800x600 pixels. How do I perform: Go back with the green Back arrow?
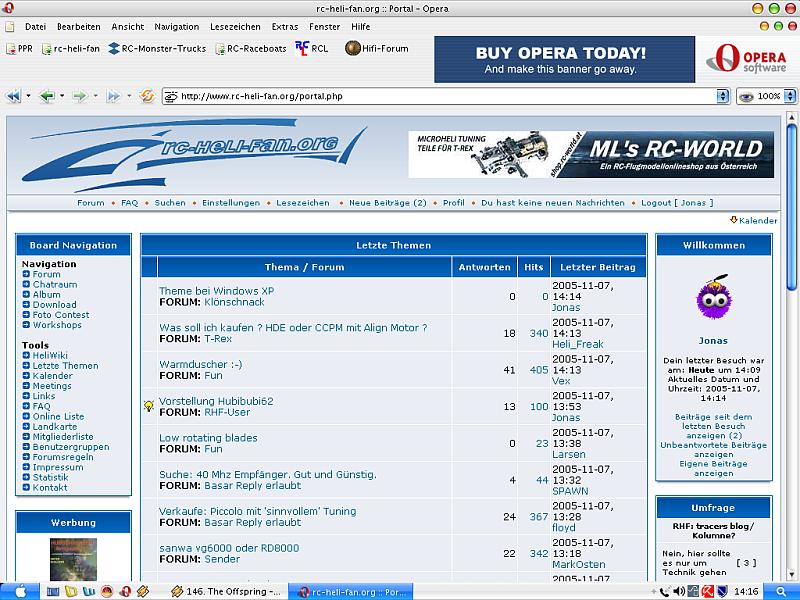47,96
